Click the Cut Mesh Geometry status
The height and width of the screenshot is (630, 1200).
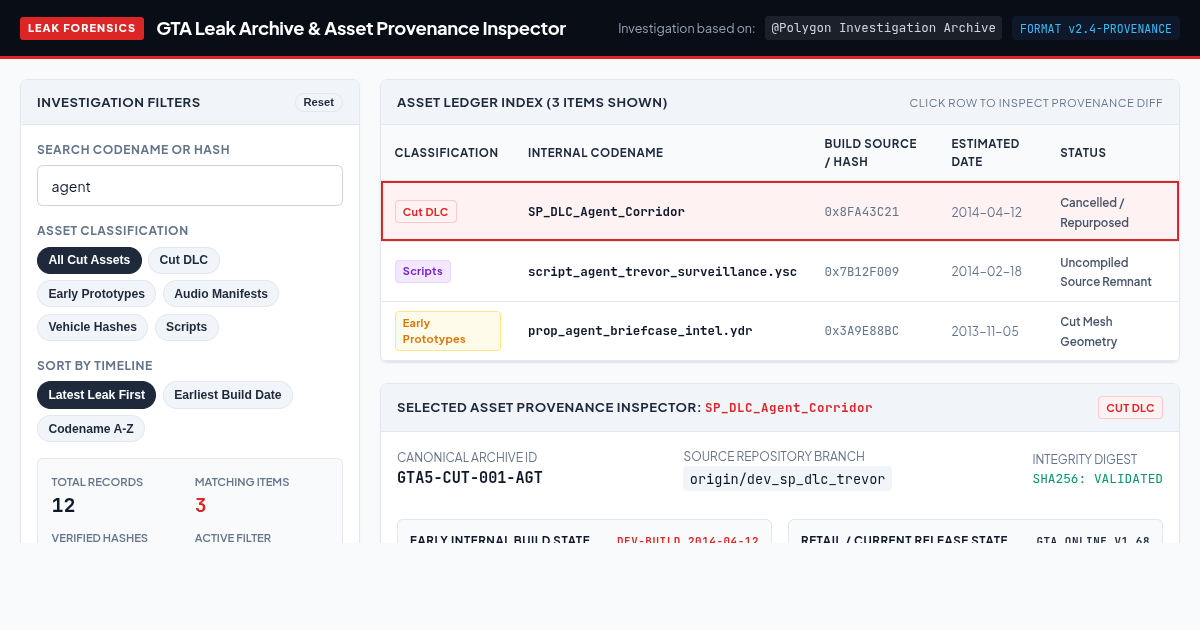coord(1089,331)
